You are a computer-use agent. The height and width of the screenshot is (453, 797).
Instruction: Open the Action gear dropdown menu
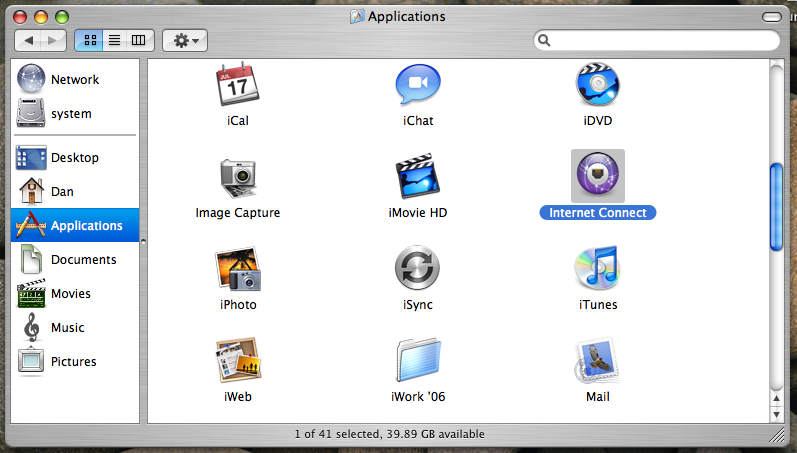click(x=185, y=41)
